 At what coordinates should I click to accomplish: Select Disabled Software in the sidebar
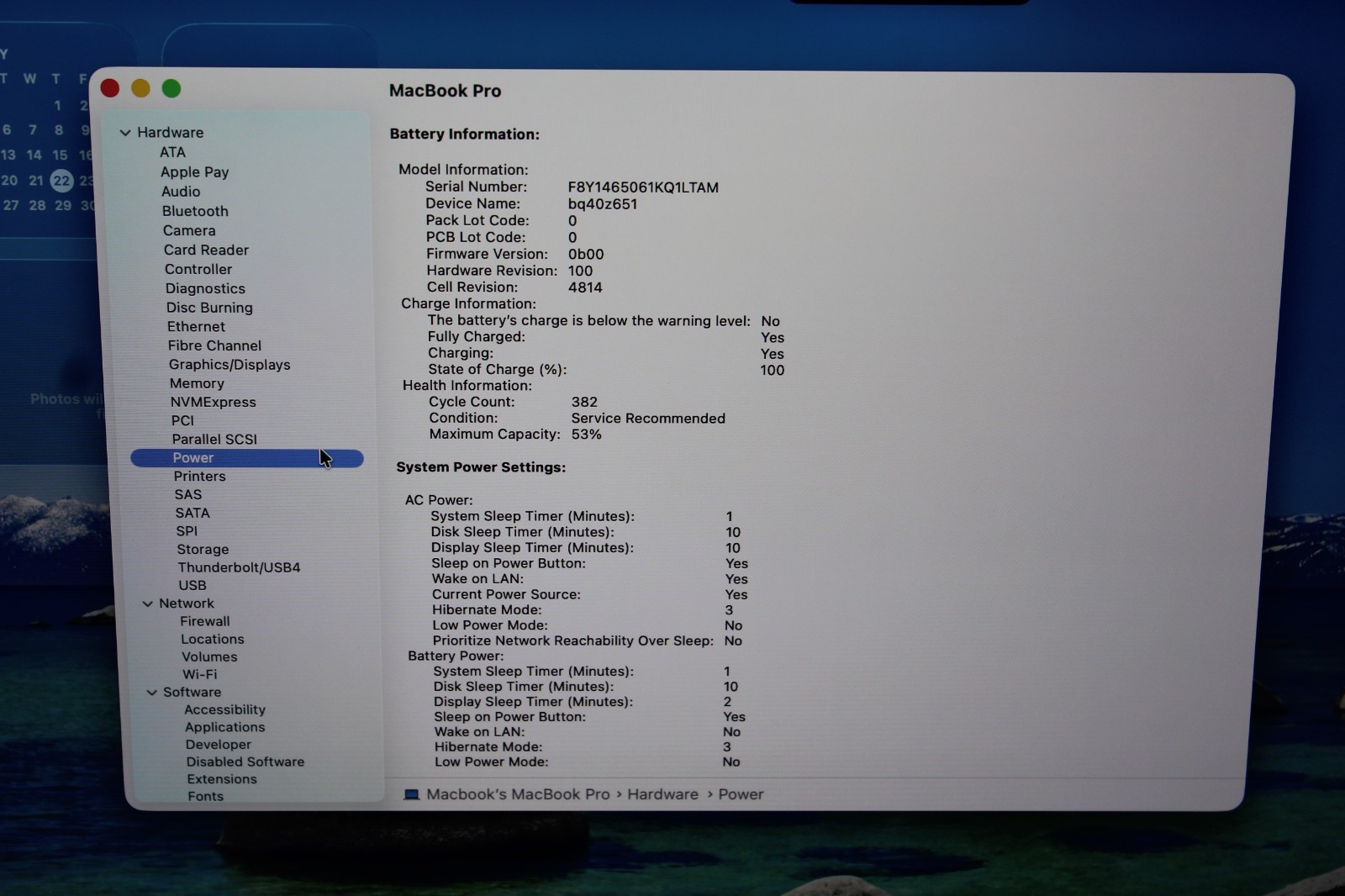245,762
